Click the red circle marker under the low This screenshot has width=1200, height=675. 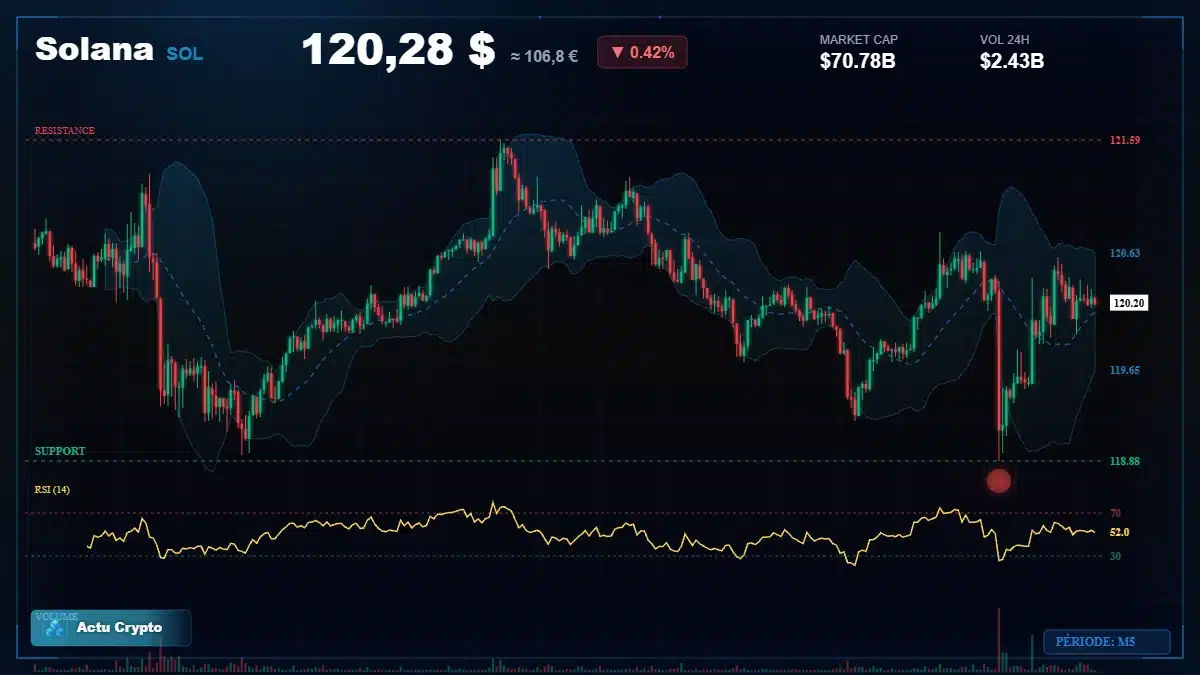click(x=999, y=481)
